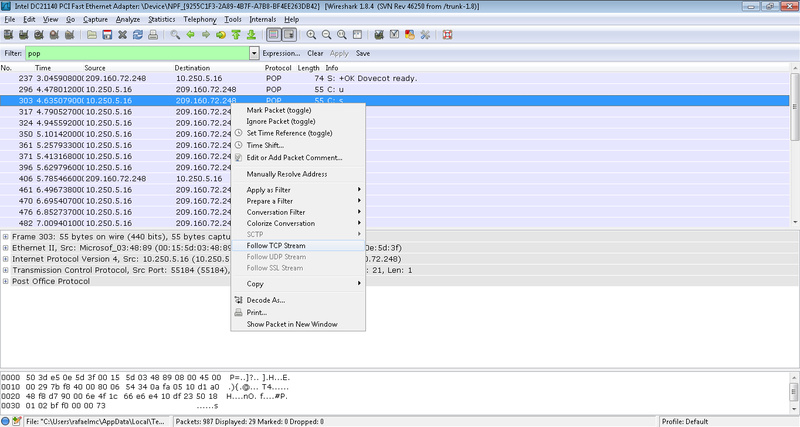Viewport: 800px width, 427px height.
Task: Open coloring rules toolbar icon
Action: 410,35
